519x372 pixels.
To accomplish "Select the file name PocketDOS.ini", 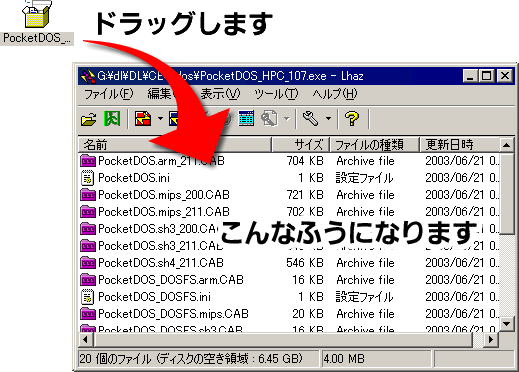I will (134, 178).
